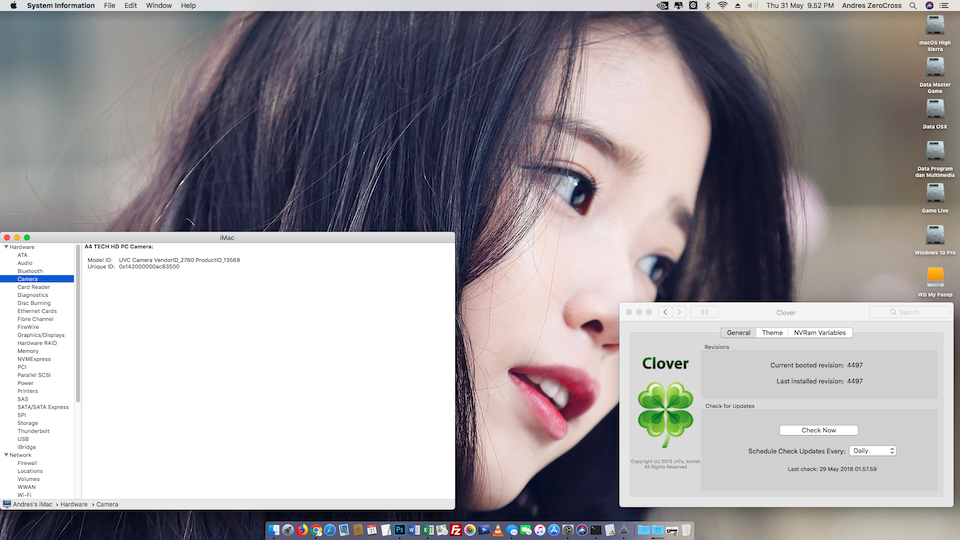Open the File menu

110,6
